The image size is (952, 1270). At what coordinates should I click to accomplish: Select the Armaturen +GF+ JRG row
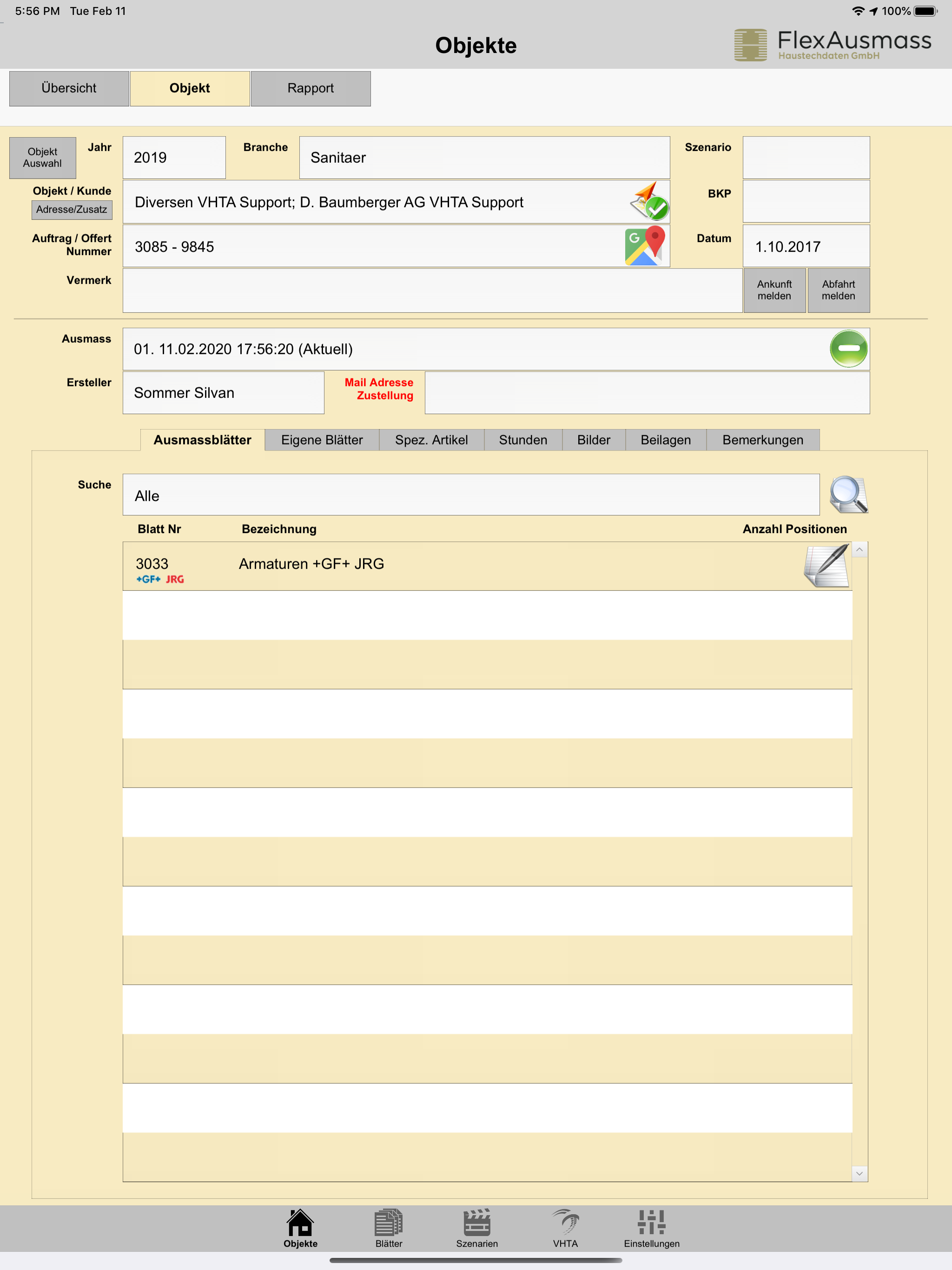(x=487, y=566)
